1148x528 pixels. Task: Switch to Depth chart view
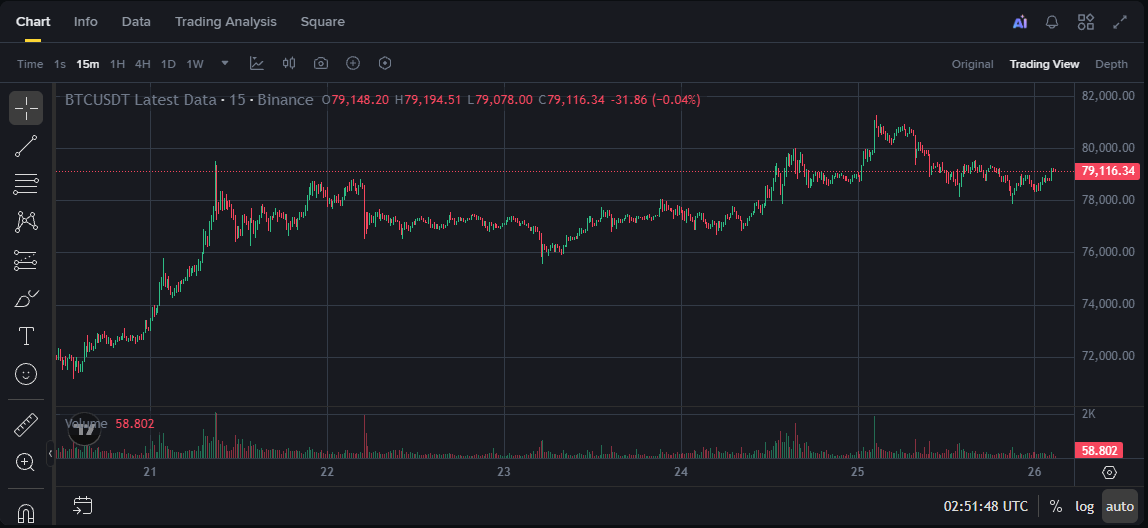[1111, 64]
